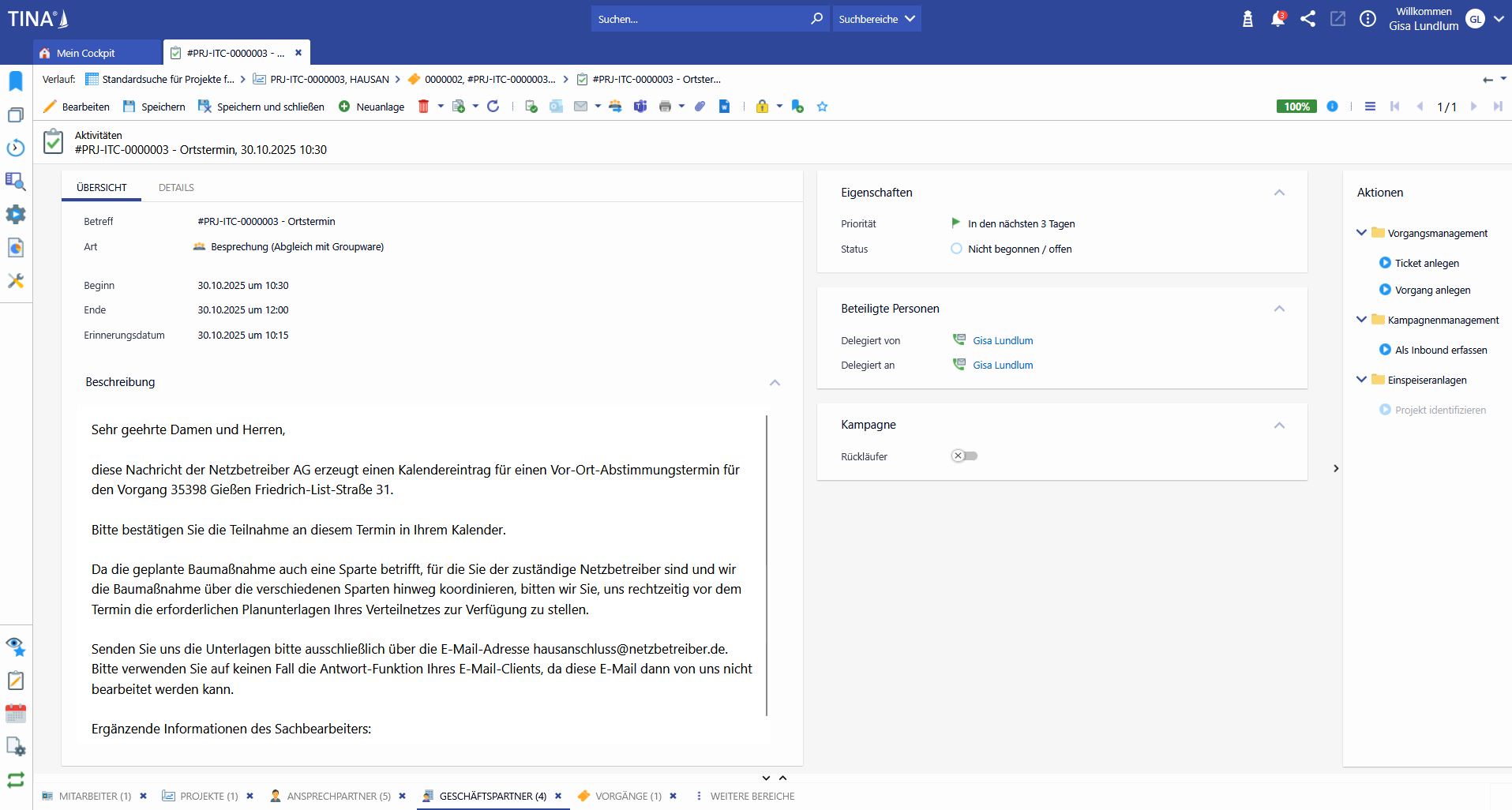This screenshot has width=1512, height=810.
Task: Click the refresh arrow icon in toolbar
Action: click(x=493, y=107)
